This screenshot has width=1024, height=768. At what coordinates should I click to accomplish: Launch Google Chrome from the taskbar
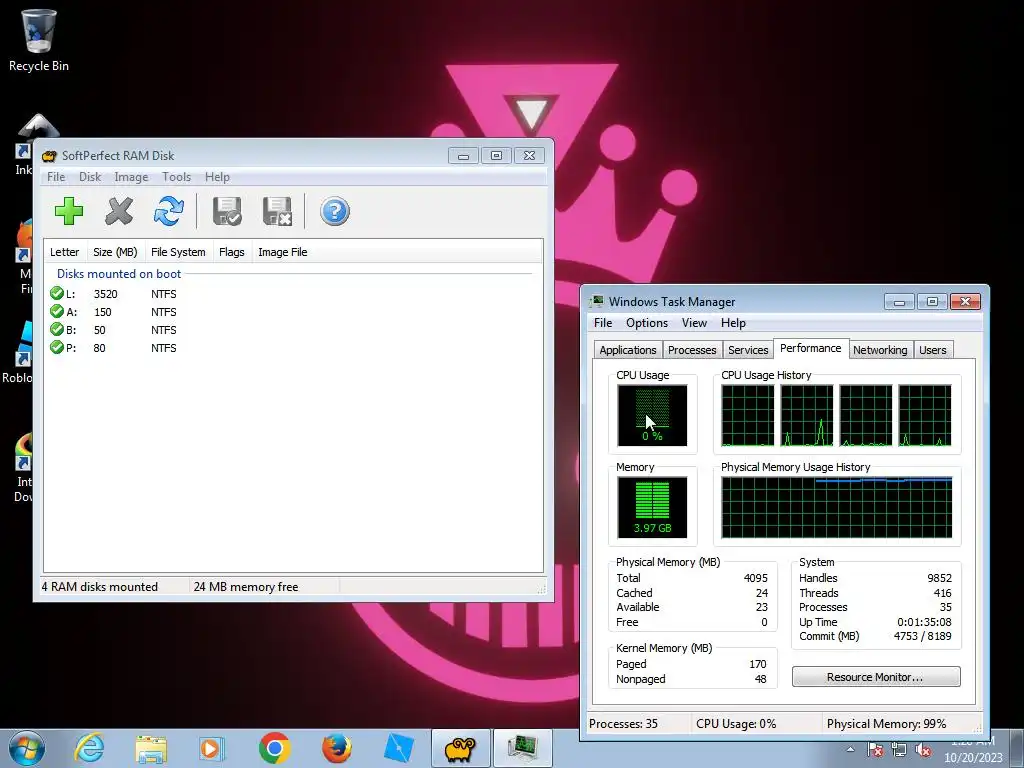coord(274,748)
